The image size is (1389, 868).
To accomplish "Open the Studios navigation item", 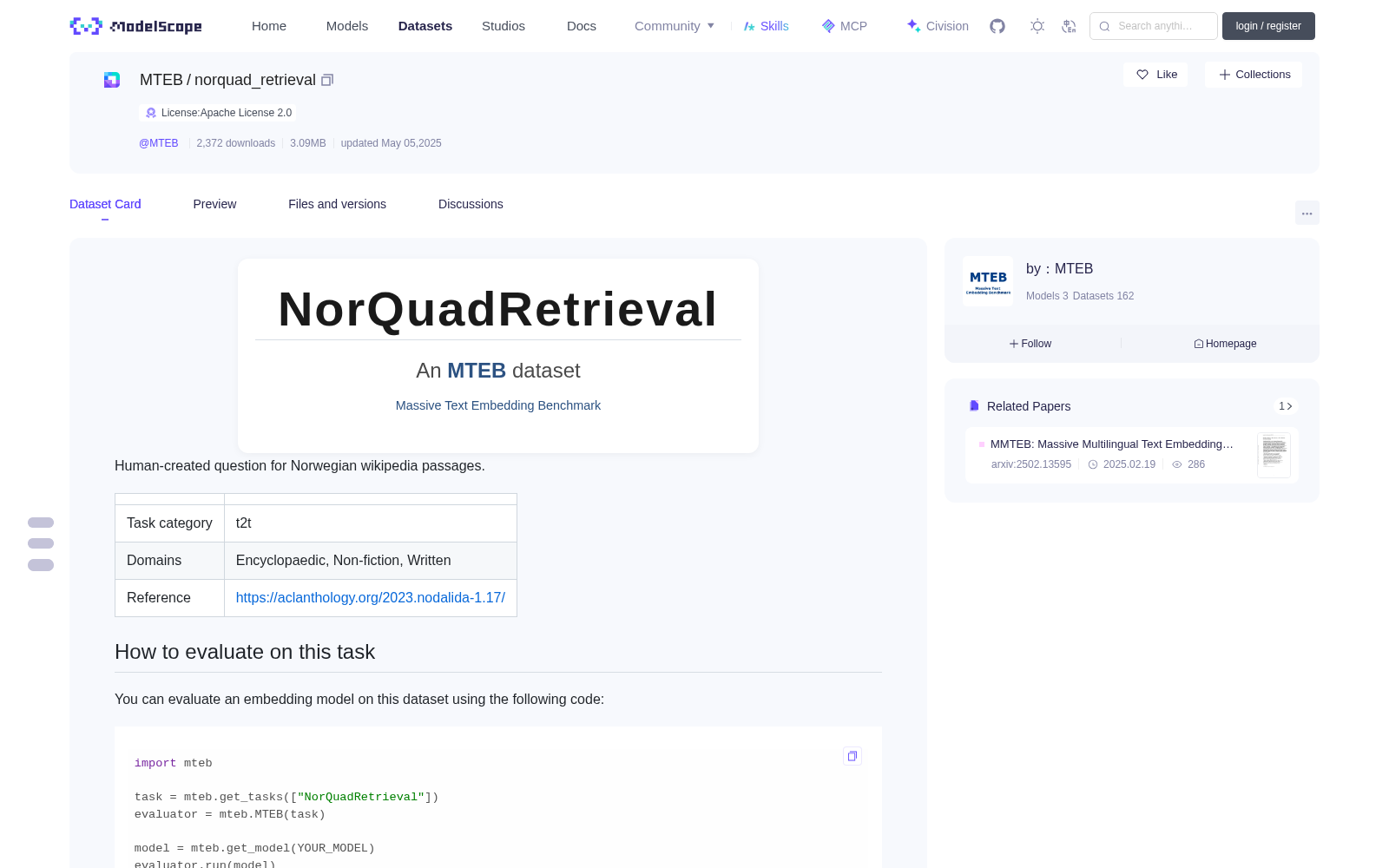I will (504, 26).
